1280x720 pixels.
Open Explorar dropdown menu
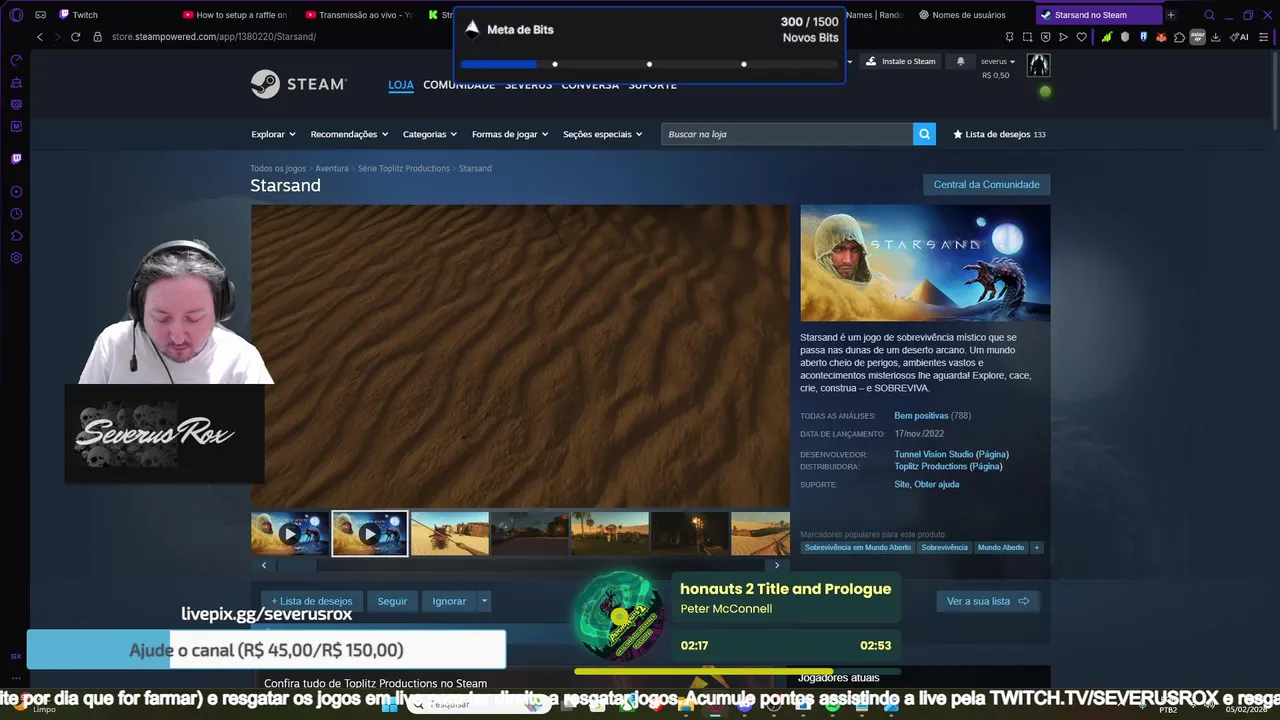[x=273, y=134]
